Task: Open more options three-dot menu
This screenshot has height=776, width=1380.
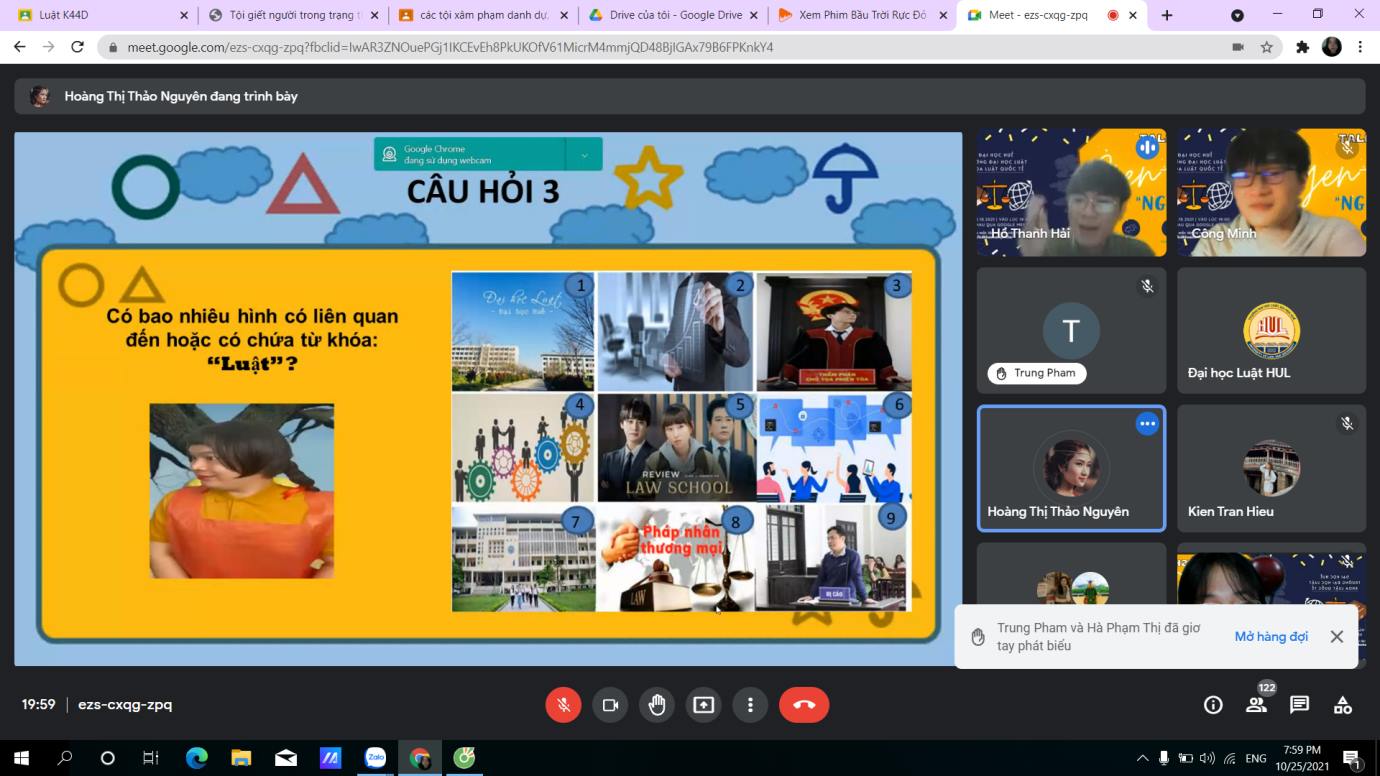Action: coord(750,705)
